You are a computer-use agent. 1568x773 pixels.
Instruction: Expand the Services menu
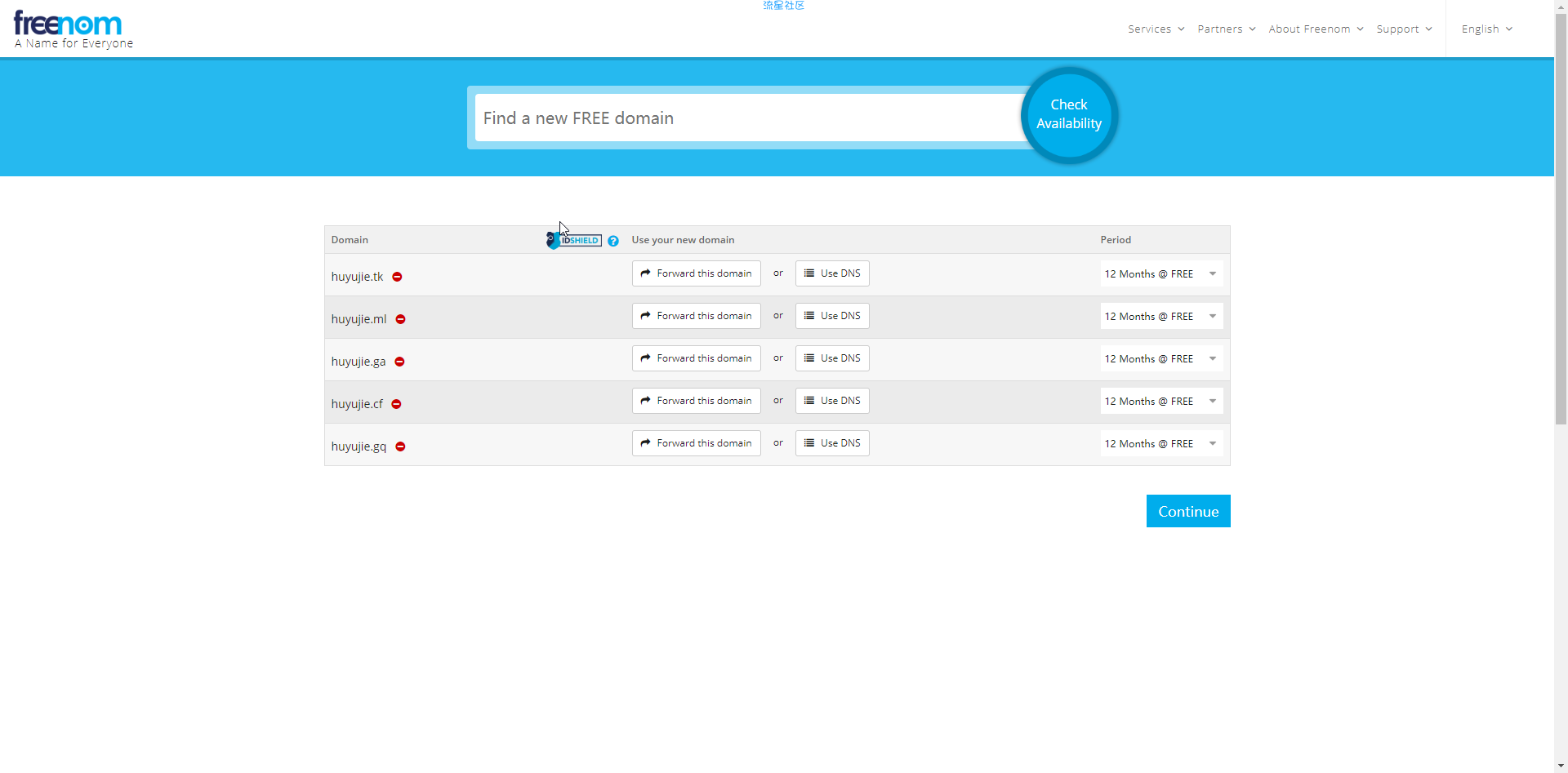coord(1156,29)
